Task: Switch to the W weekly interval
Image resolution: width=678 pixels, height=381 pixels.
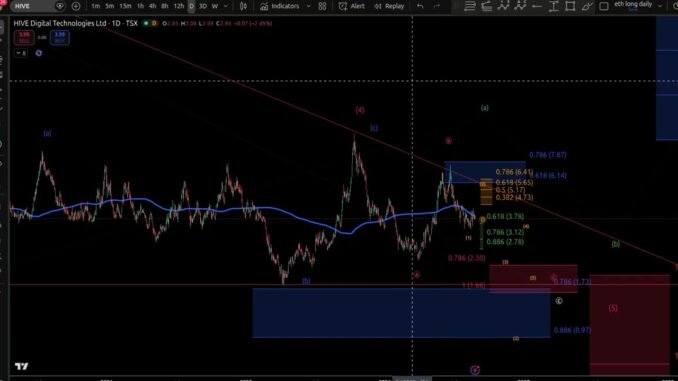Action: (x=215, y=6)
